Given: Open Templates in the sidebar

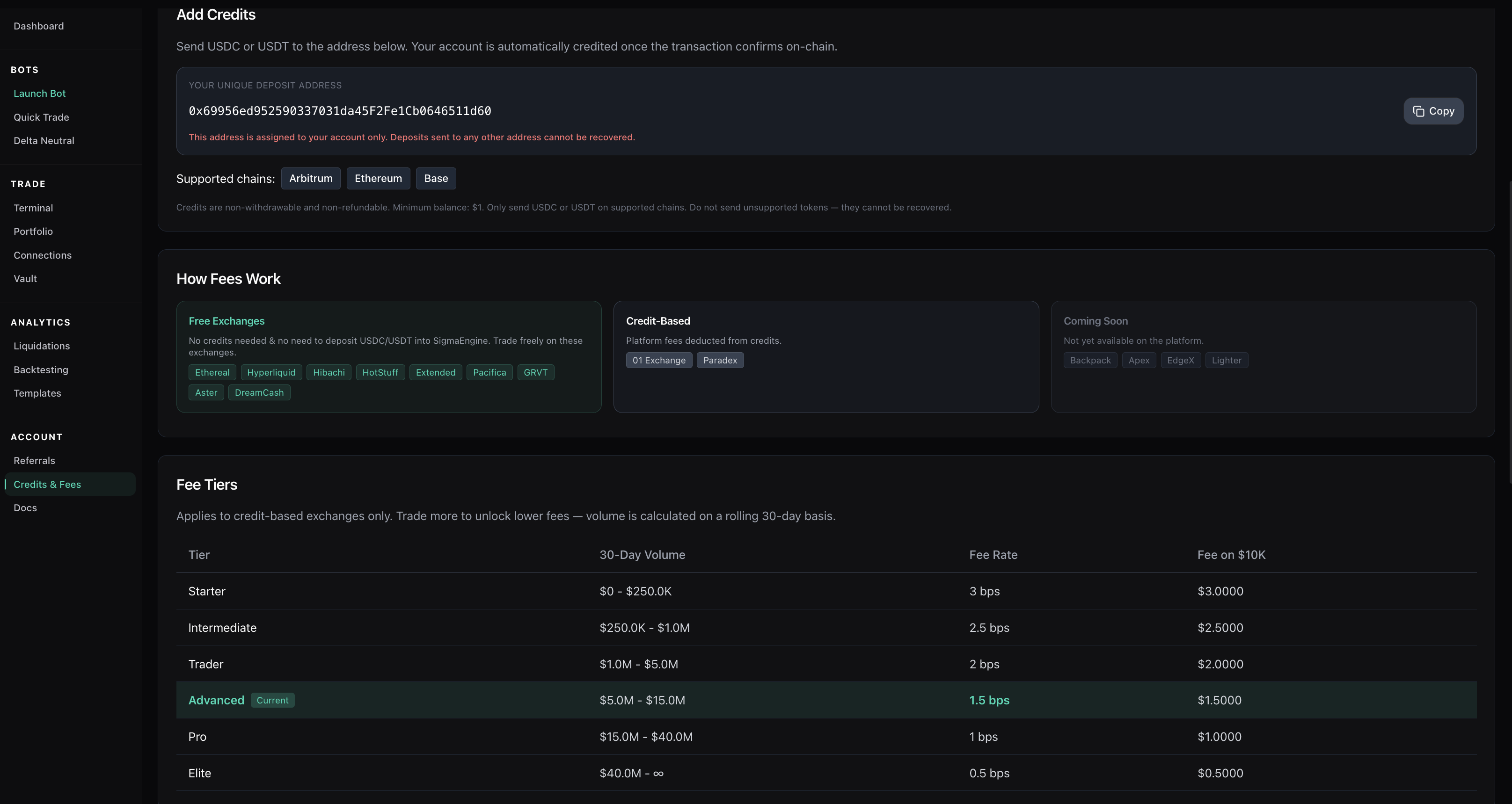Looking at the screenshot, I should point(37,393).
